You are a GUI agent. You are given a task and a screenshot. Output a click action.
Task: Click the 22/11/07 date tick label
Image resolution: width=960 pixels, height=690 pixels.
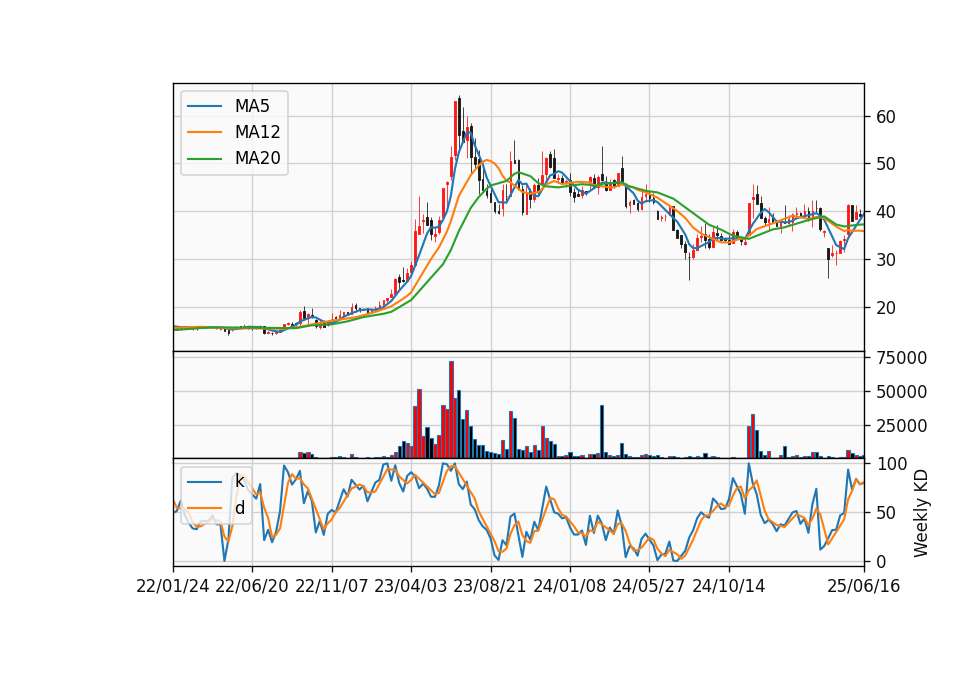click(332, 586)
